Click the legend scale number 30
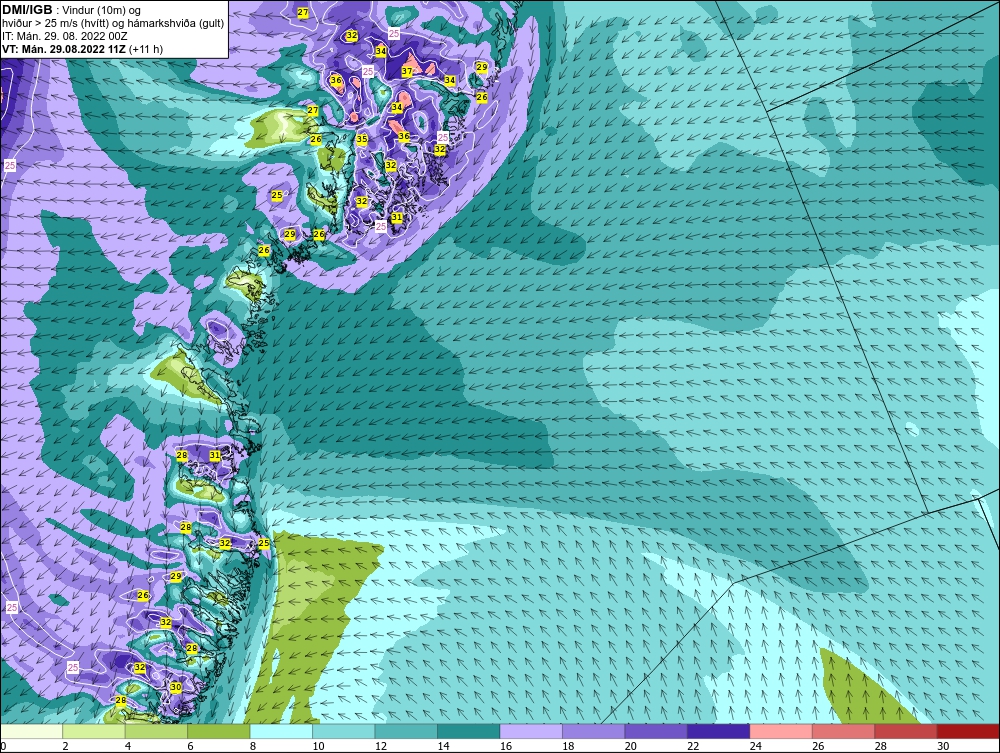Viewport: 1000px width, 753px height. point(943,746)
